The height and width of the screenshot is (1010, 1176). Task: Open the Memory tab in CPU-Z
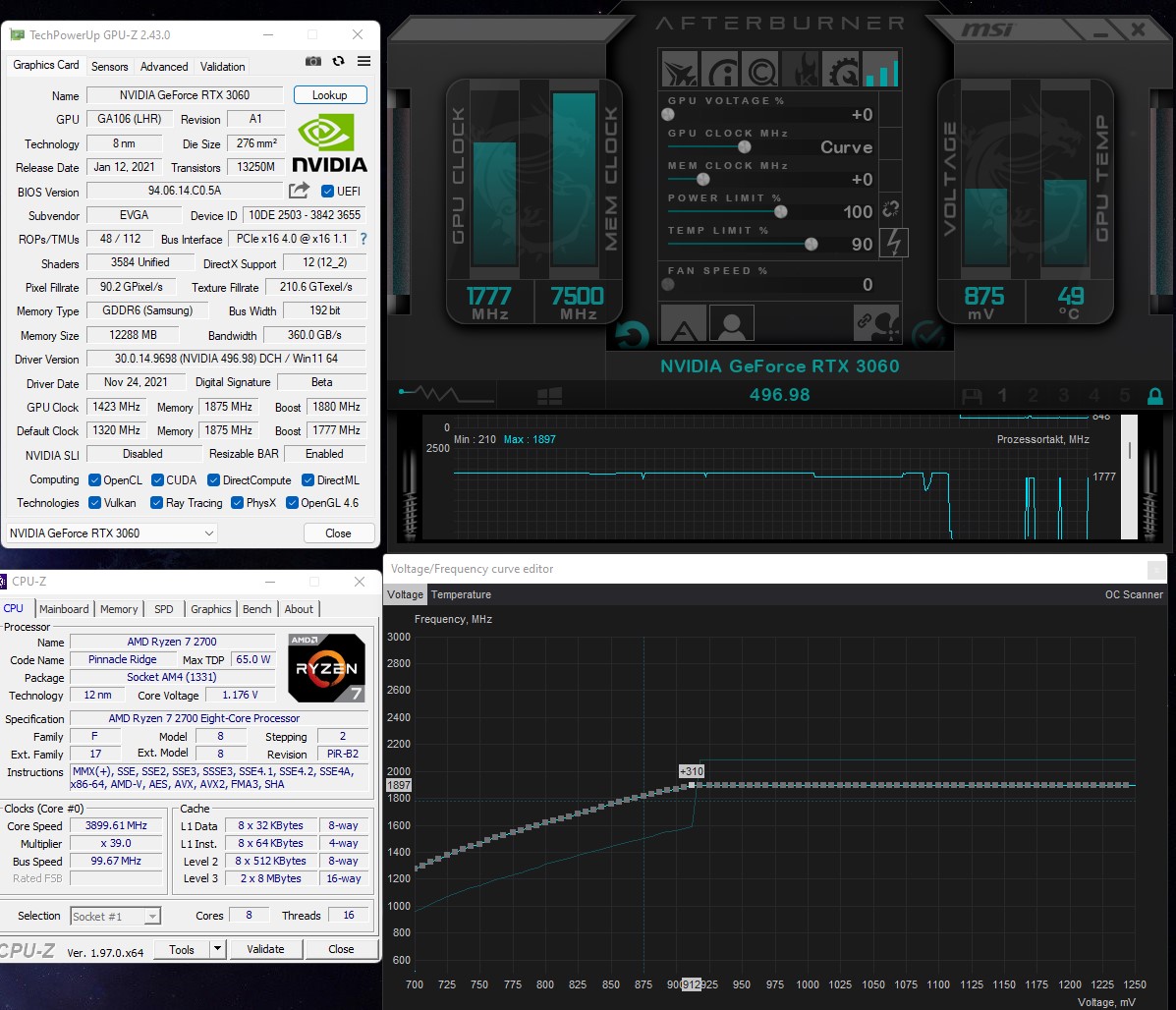point(119,609)
